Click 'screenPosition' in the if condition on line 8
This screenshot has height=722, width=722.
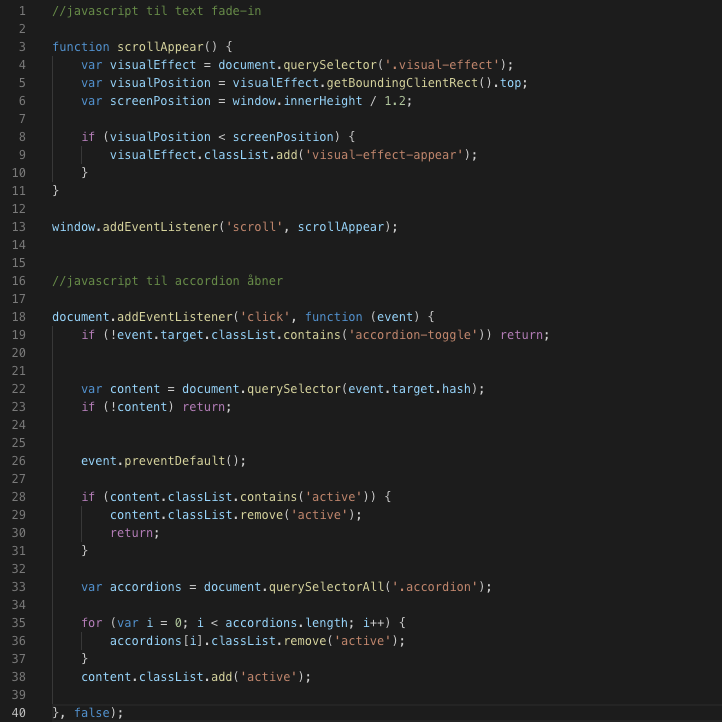click(x=283, y=137)
